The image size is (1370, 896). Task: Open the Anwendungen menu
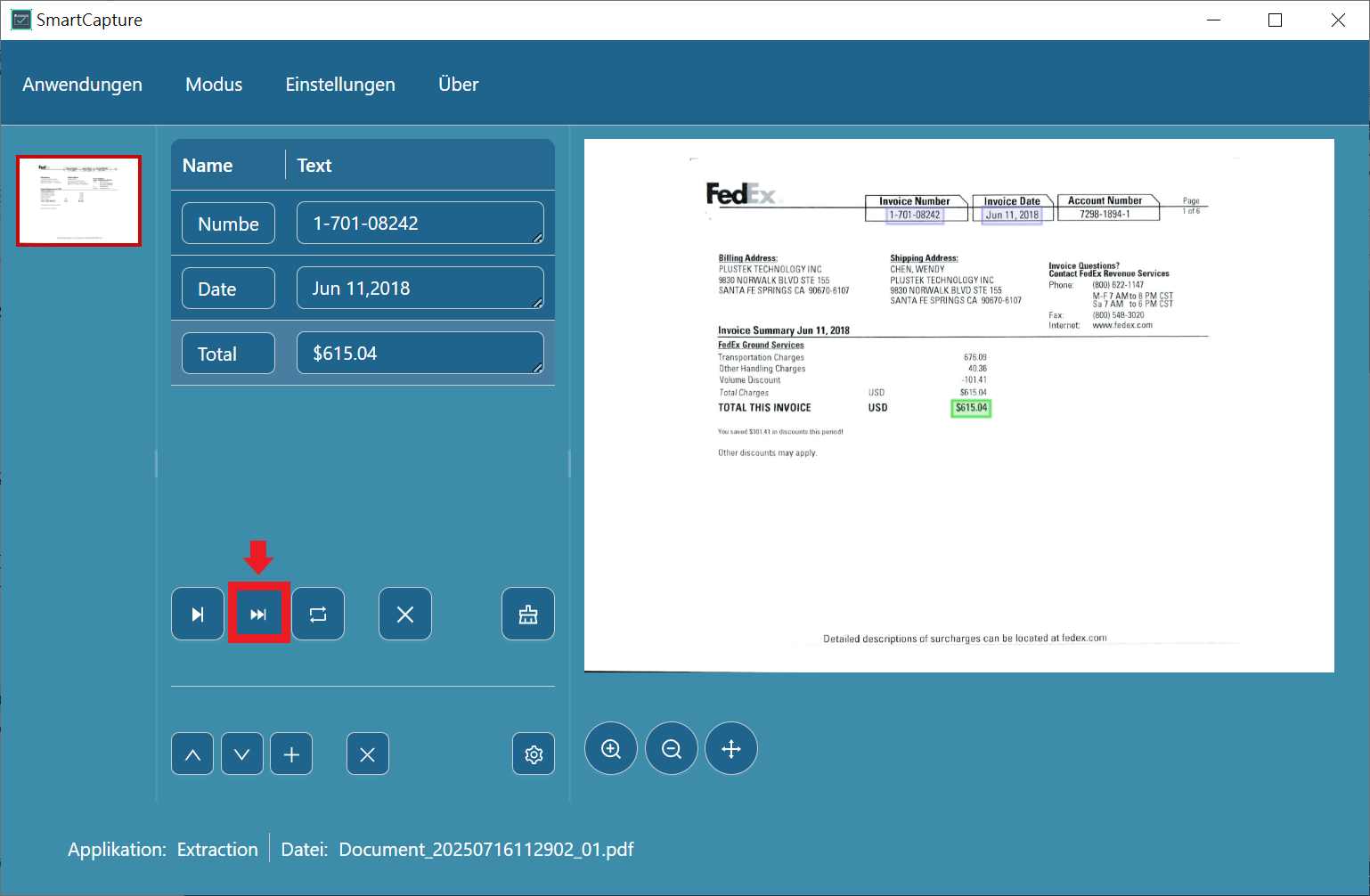point(82,85)
